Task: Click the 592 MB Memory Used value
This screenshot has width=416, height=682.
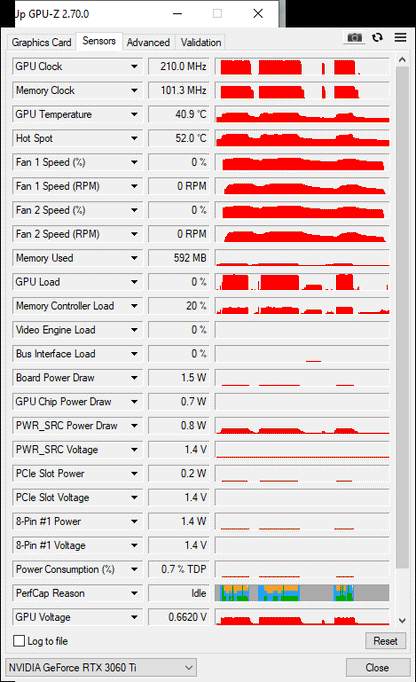Action: (x=178, y=258)
